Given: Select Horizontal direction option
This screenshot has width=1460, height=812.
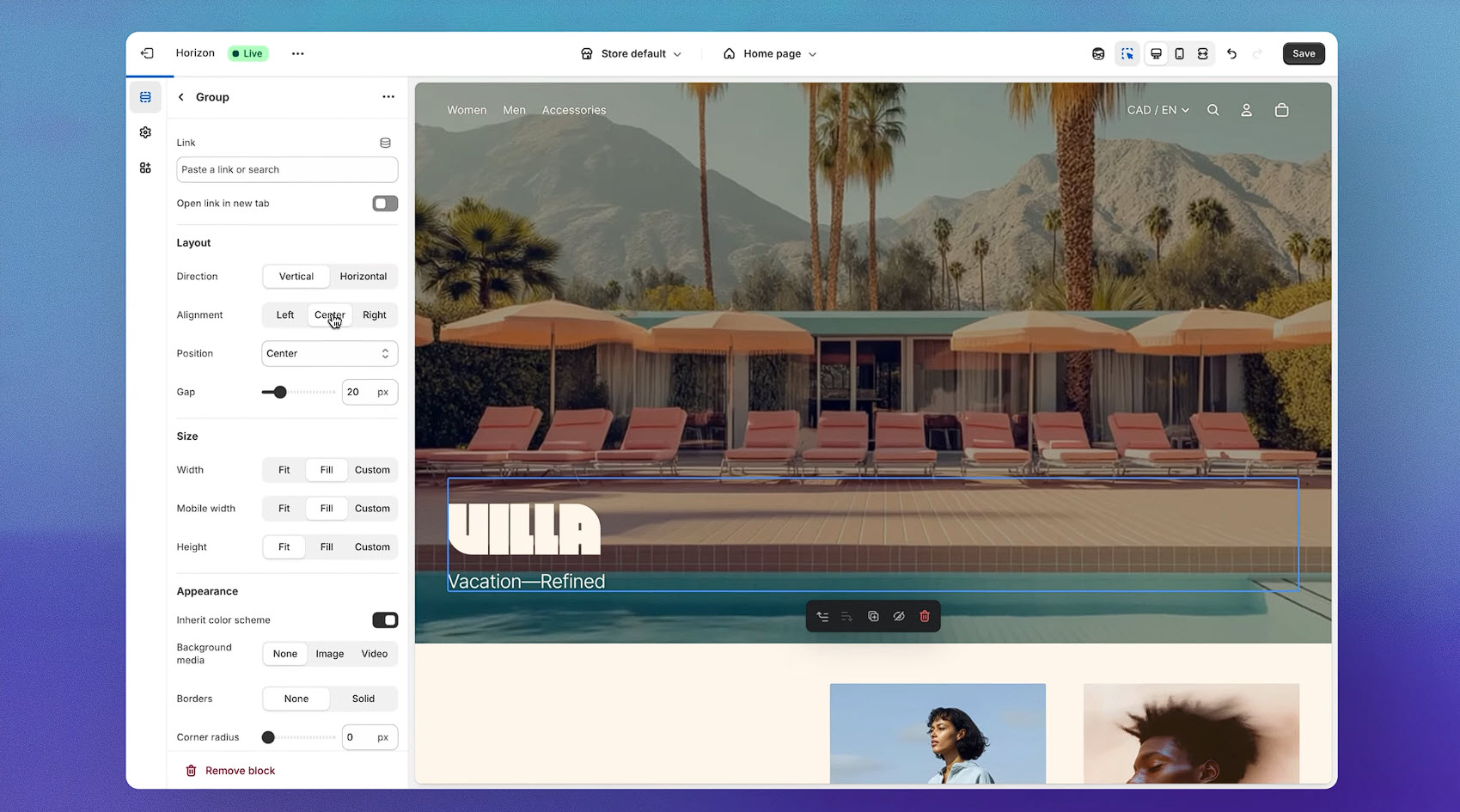Looking at the screenshot, I should point(363,277).
